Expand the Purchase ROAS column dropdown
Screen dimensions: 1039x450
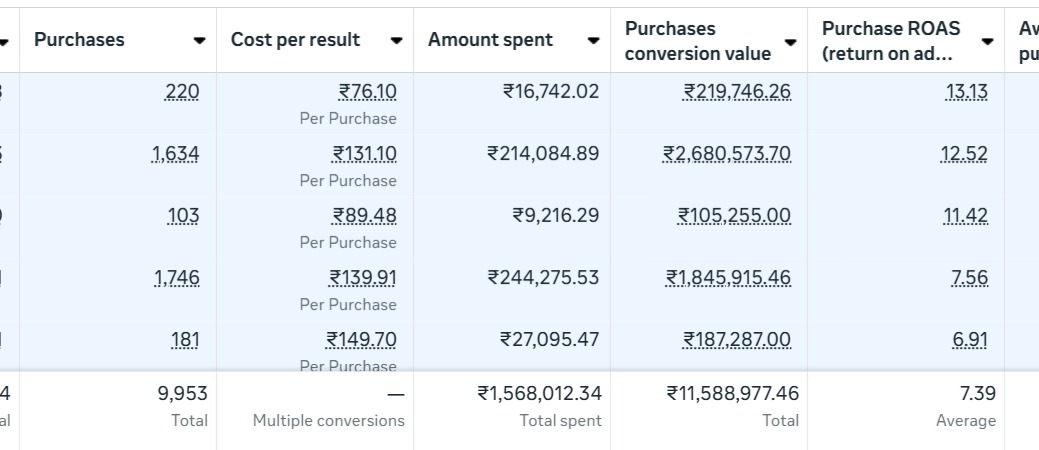(x=988, y=42)
